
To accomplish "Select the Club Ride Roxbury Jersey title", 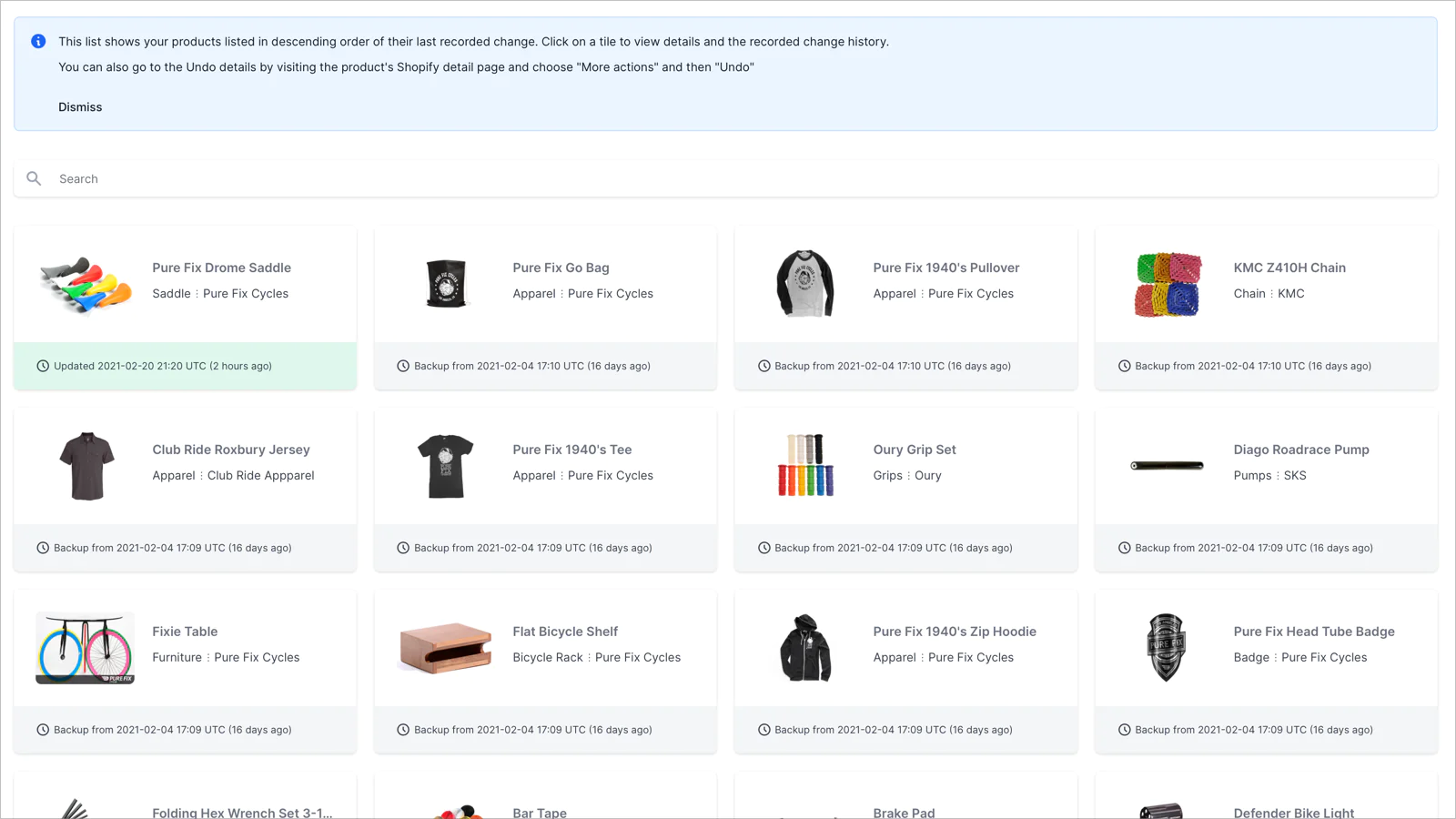I will click(x=231, y=450).
